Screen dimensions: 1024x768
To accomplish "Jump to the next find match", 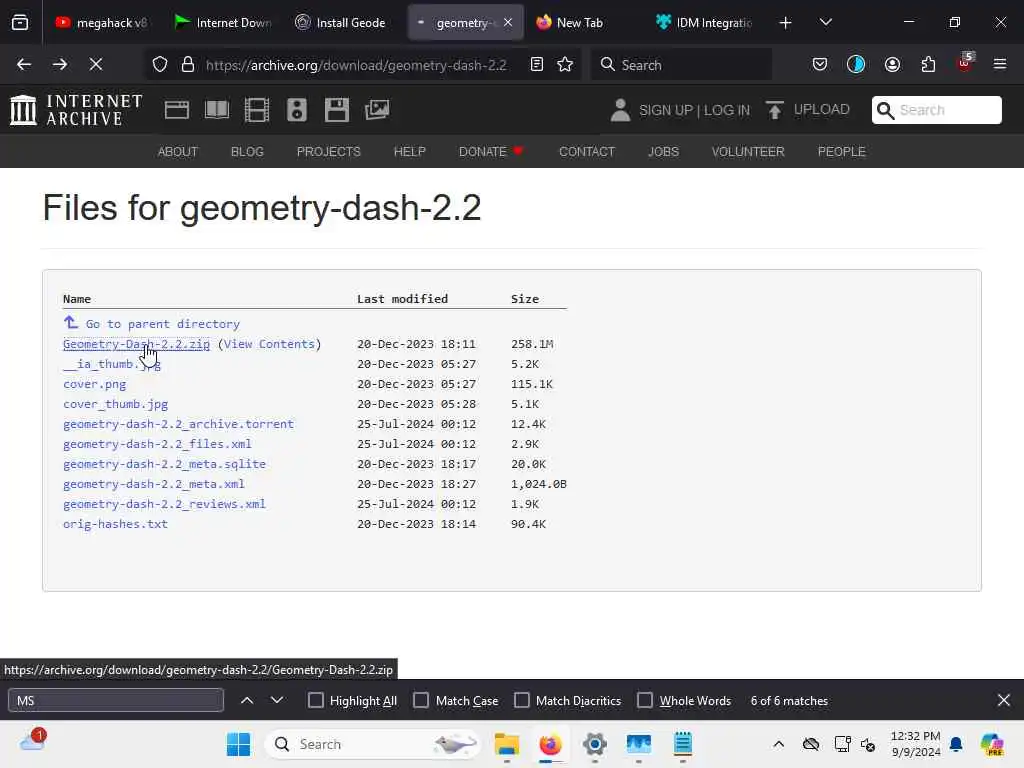I will point(277,700).
